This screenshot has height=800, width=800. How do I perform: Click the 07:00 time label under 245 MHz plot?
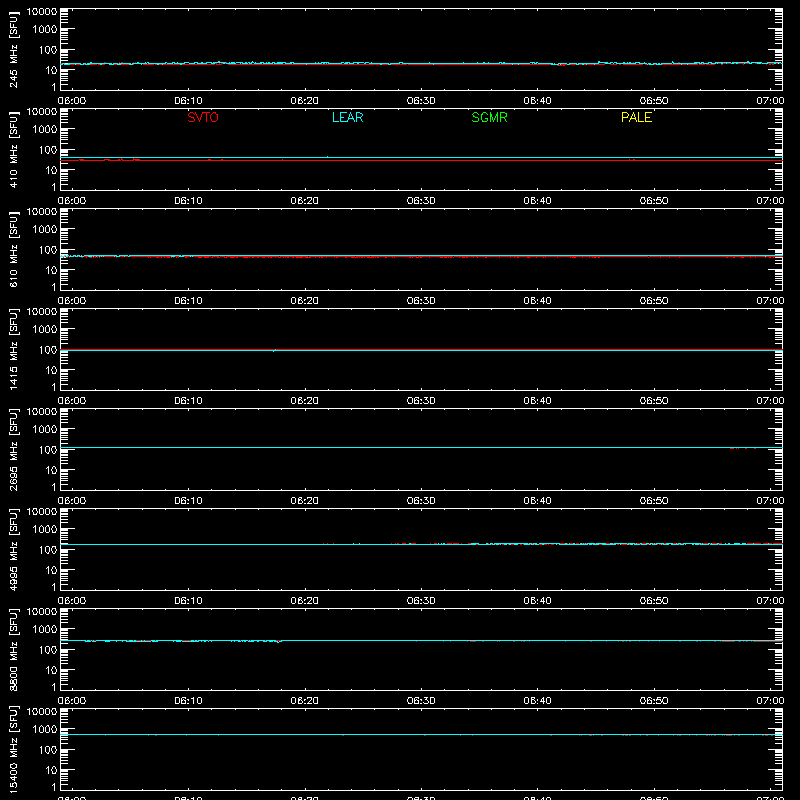(x=770, y=101)
